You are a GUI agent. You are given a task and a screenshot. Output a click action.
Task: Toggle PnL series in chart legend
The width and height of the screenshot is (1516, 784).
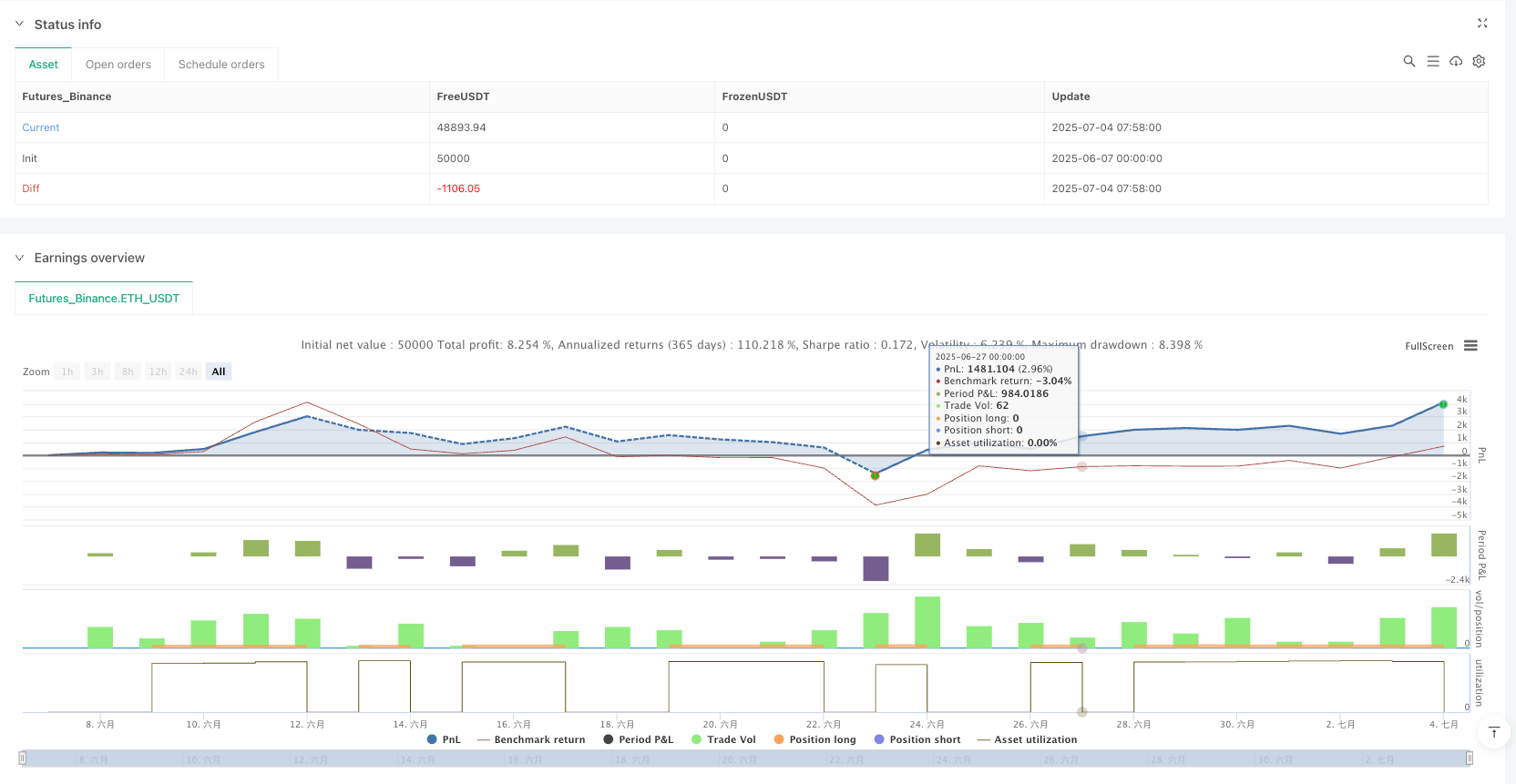[x=444, y=739]
